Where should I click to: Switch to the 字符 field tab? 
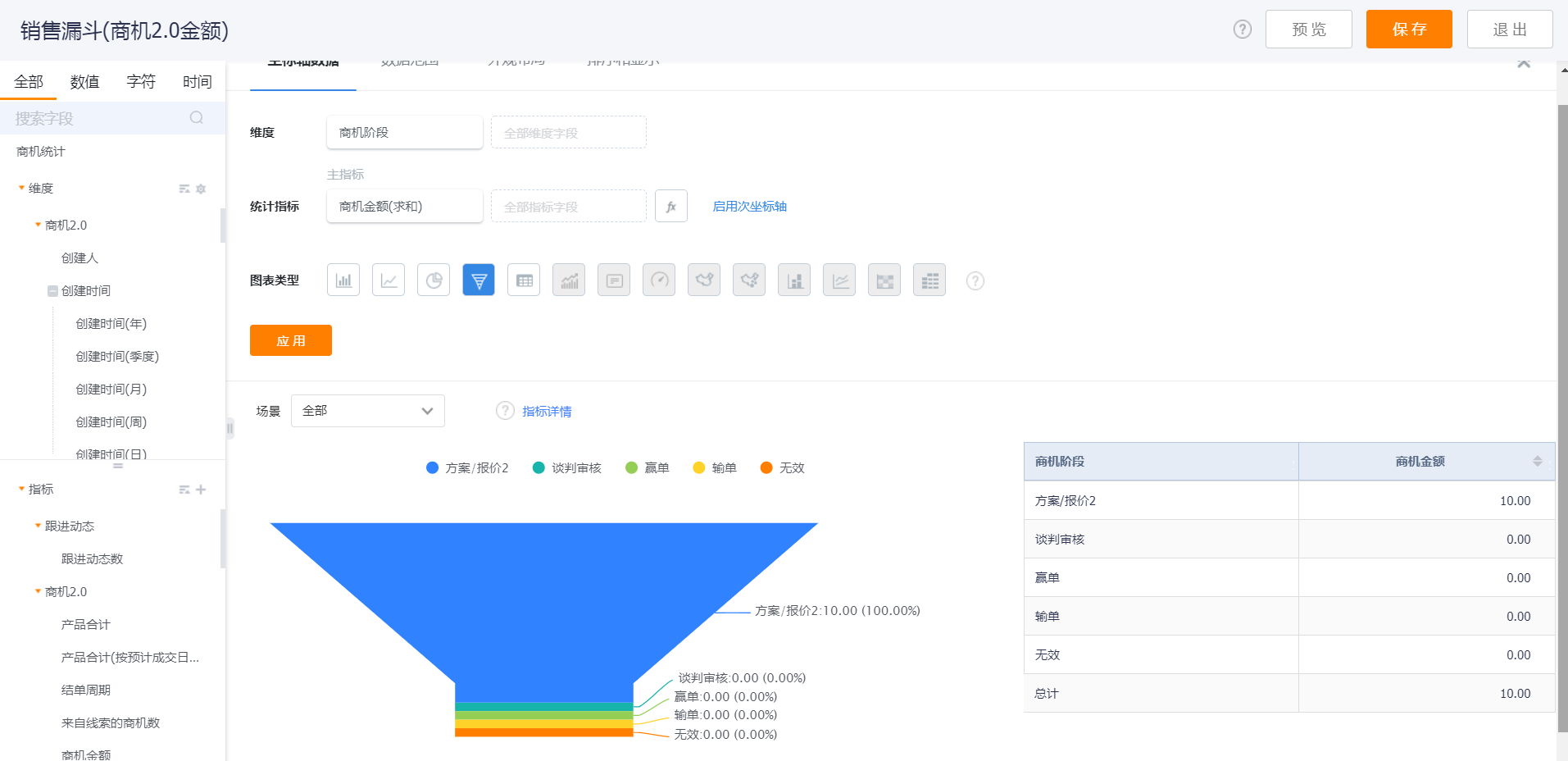coord(141,82)
